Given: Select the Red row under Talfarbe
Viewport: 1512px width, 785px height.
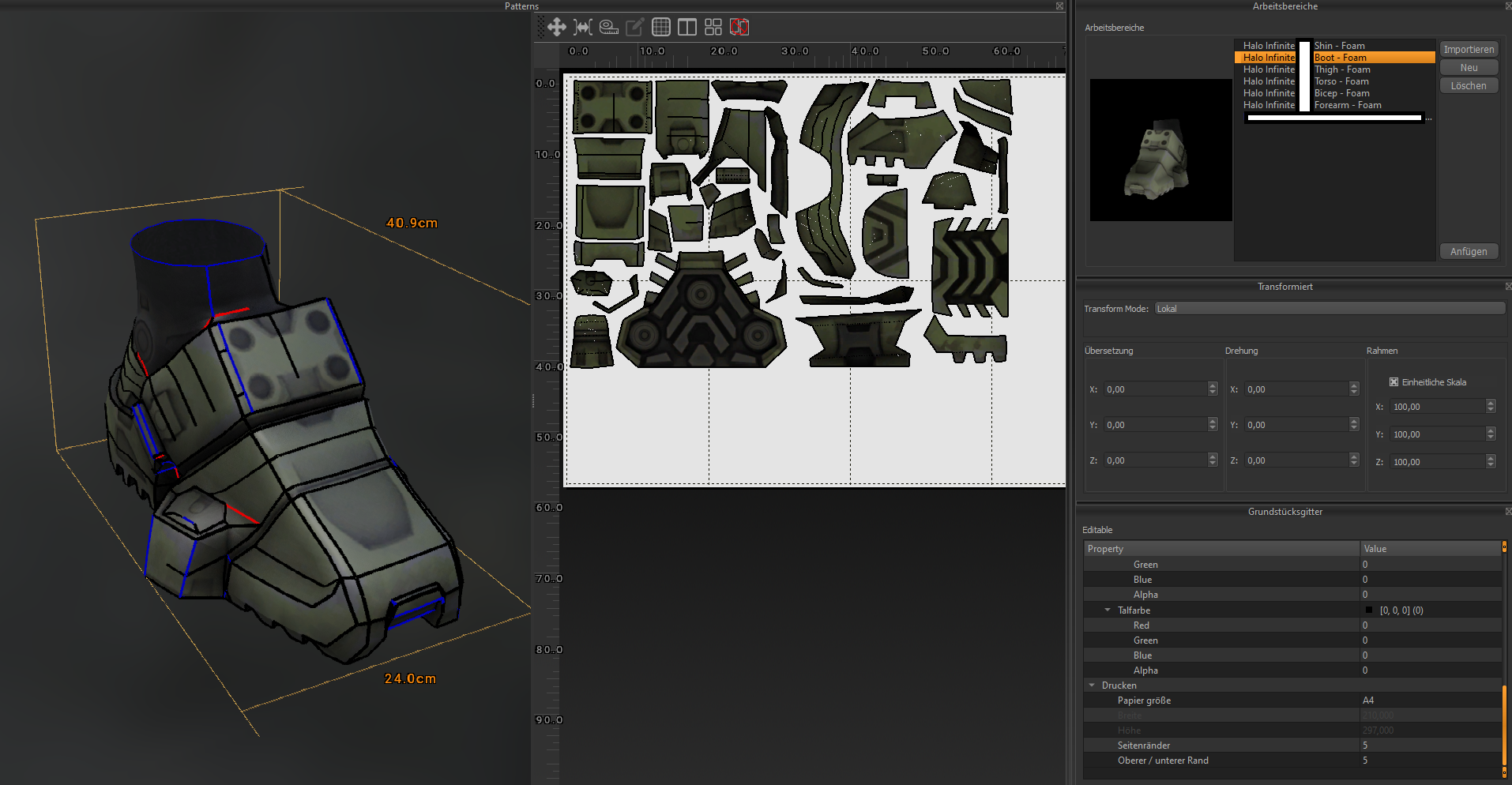Looking at the screenshot, I should [x=1292, y=625].
